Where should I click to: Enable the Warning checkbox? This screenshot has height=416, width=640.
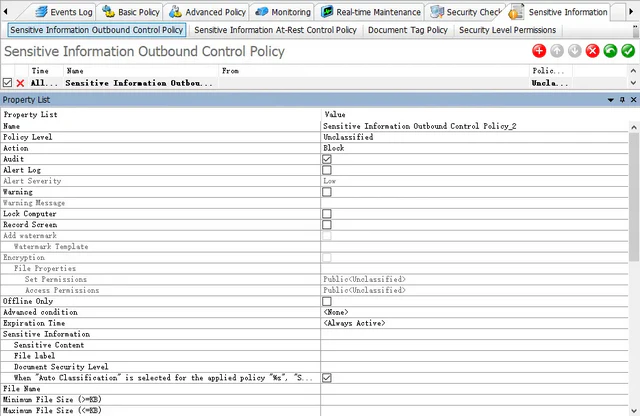pyautogui.click(x=327, y=192)
